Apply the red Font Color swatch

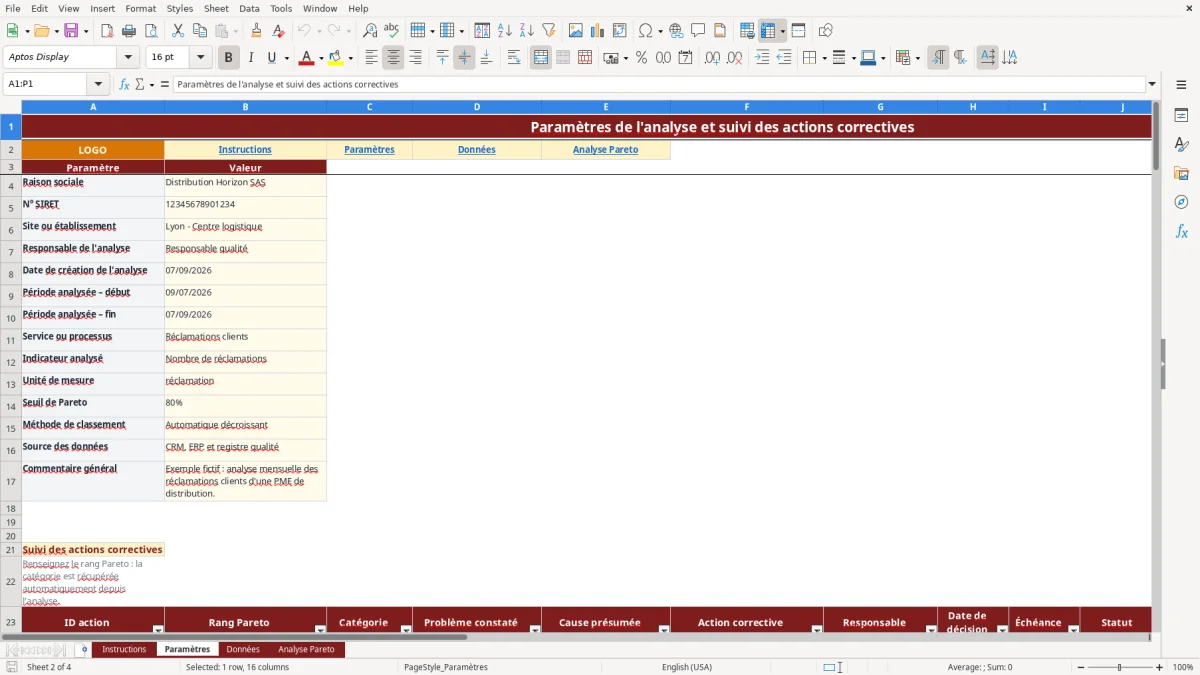click(x=306, y=58)
